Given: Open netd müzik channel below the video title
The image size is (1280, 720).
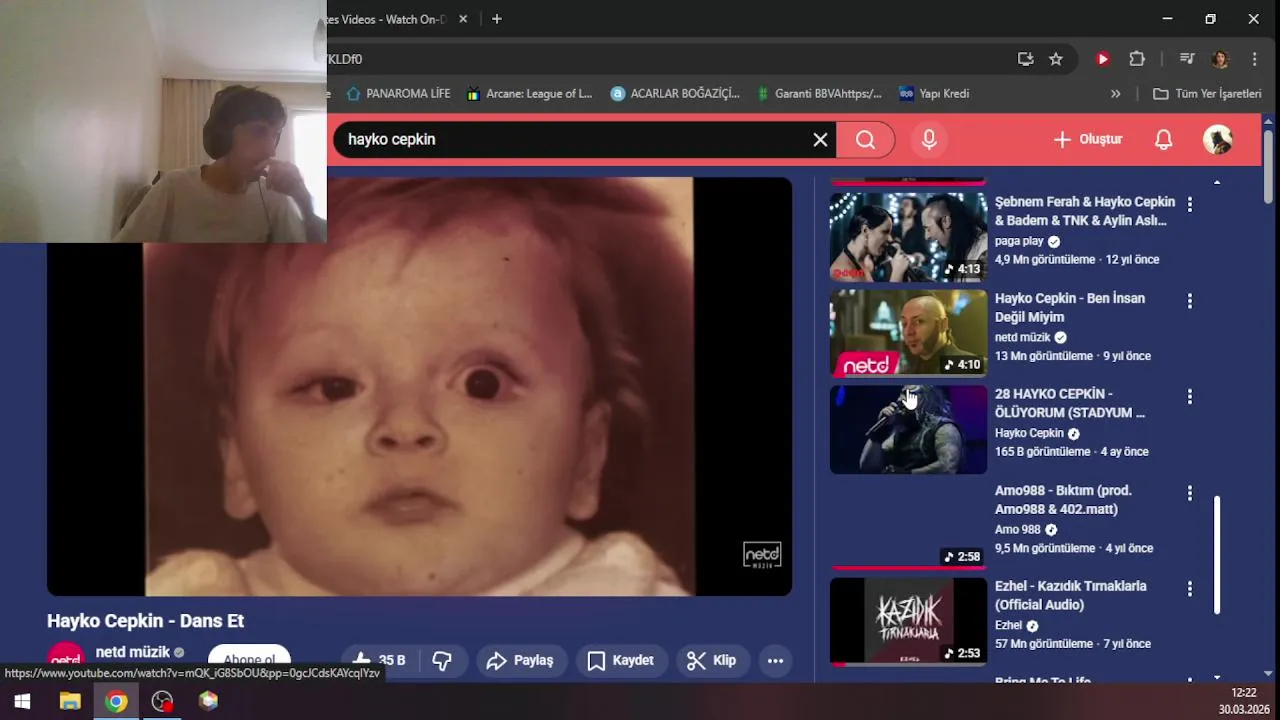Looking at the screenshot, I should tap(133, 652).
